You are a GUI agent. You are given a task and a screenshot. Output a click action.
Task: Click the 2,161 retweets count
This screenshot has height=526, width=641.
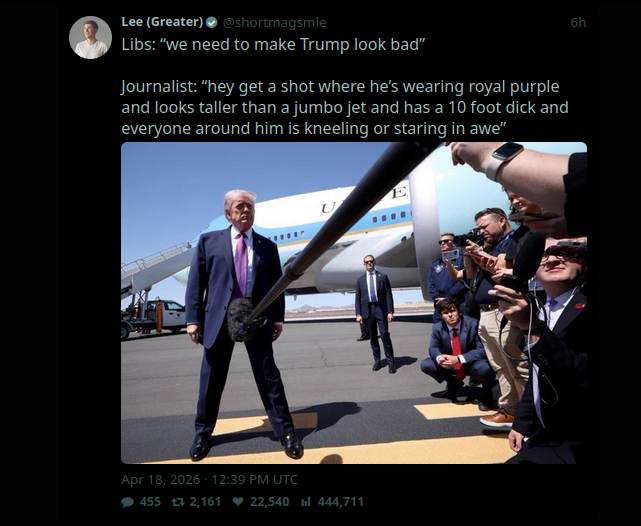(x=205, y=501)
